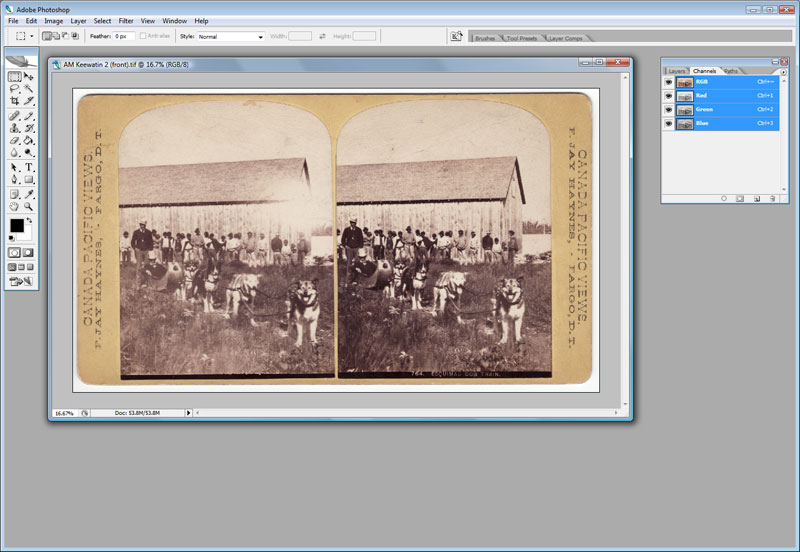Click the Delete channel trash icon
This screenshot has height=552, width=800.
[x=774, y=199]
